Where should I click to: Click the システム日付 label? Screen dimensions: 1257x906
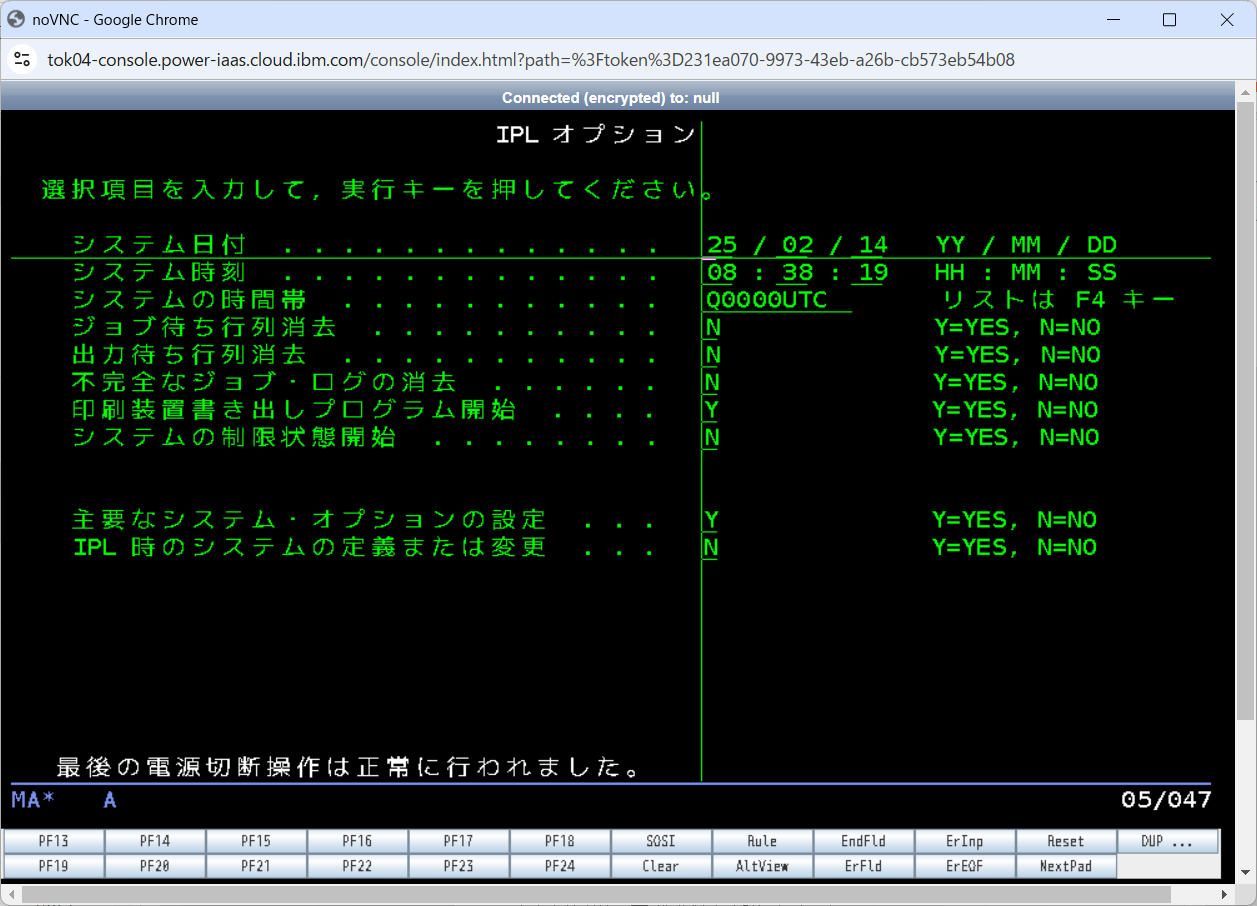coord(159,245)
